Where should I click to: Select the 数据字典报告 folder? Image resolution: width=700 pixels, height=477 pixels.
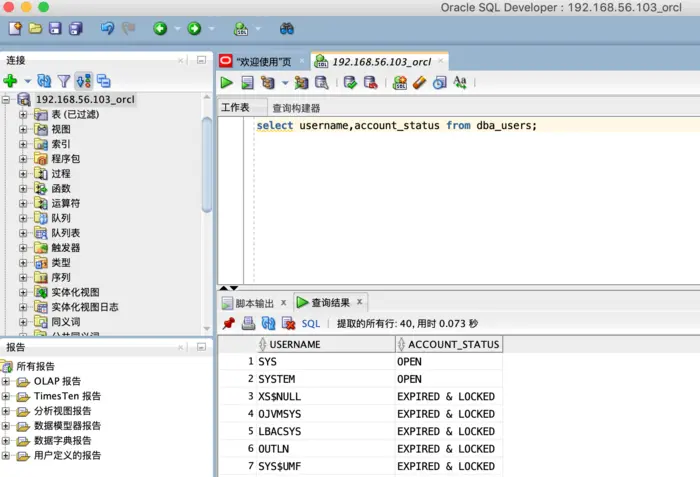(62, 441)
